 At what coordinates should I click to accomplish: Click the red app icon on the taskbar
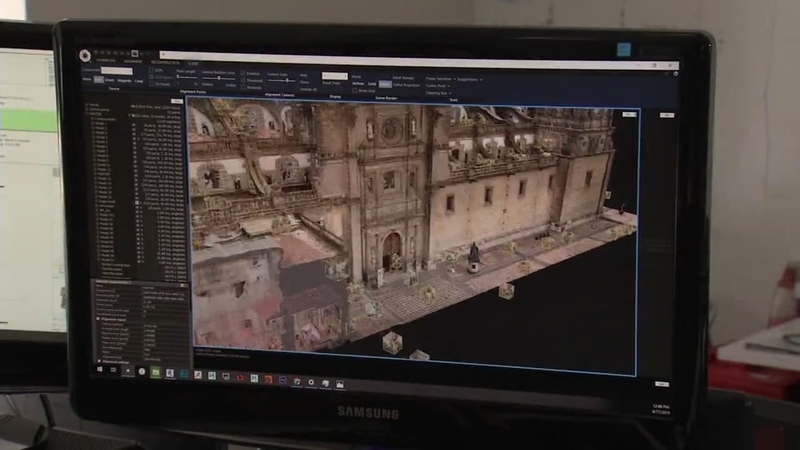240,378
